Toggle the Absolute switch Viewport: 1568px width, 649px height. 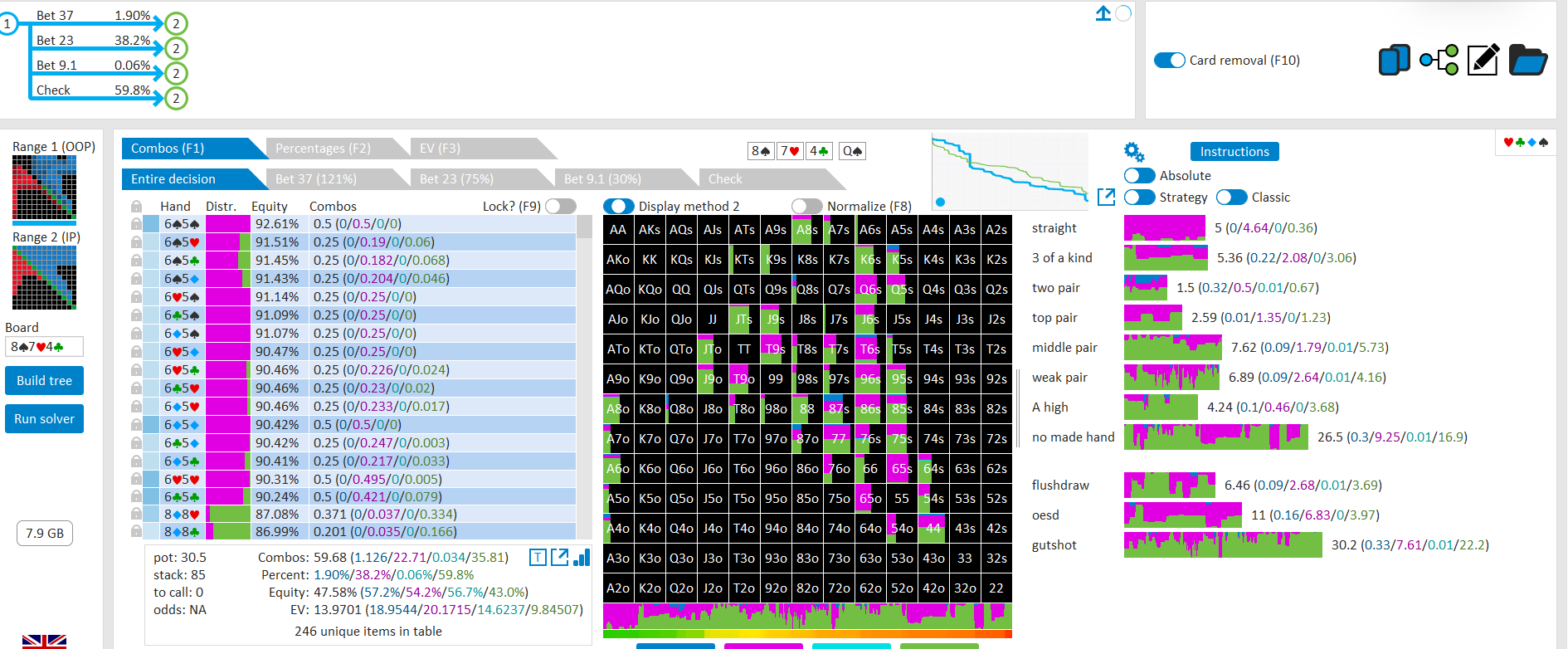(x=1140, y=175)
